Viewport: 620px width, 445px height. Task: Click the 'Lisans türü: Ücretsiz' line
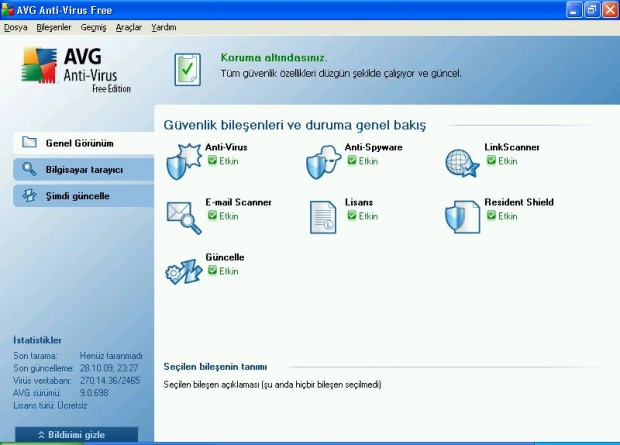pos(50,405)
